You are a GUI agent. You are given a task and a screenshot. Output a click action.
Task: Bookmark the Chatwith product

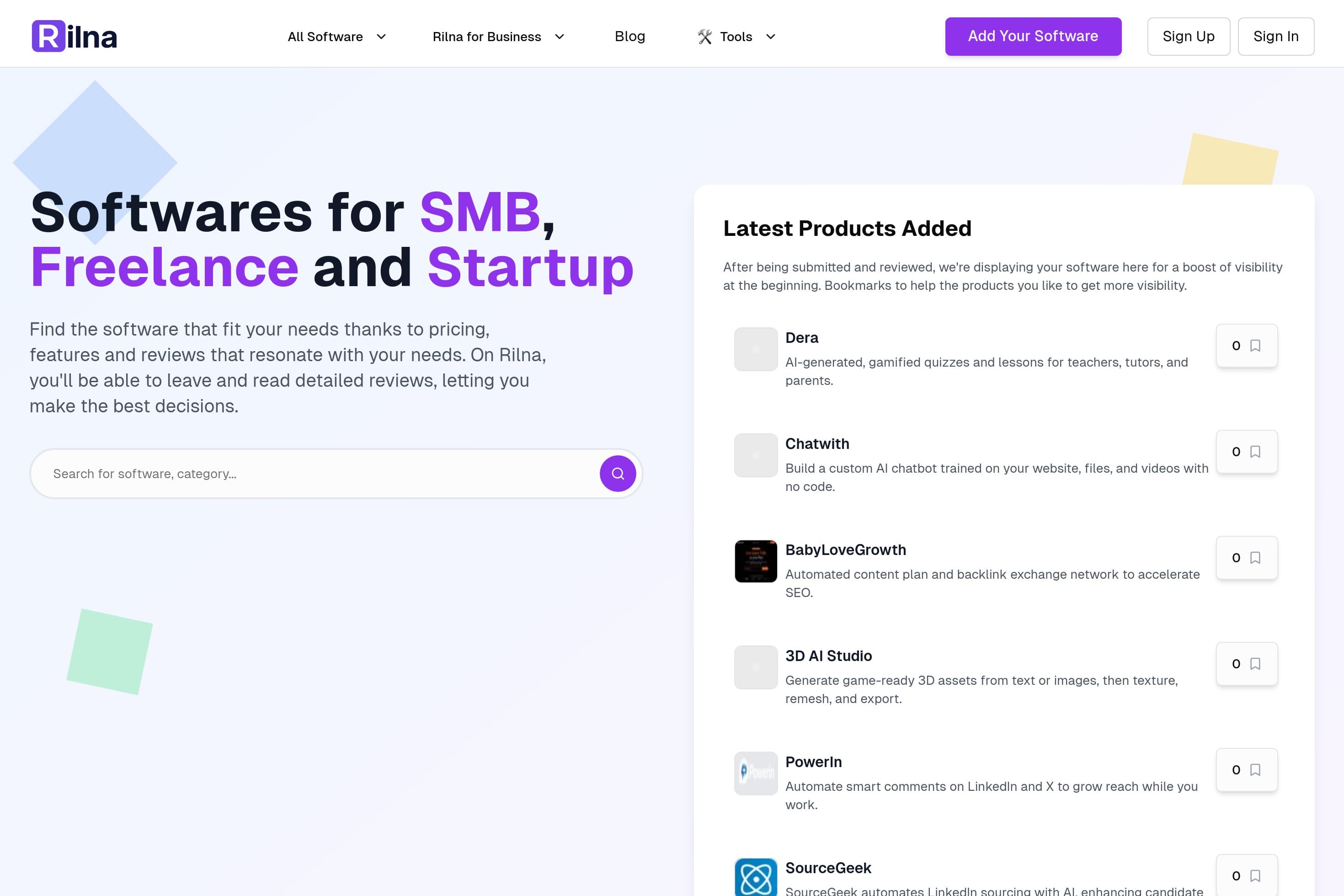click(1255, 452)
